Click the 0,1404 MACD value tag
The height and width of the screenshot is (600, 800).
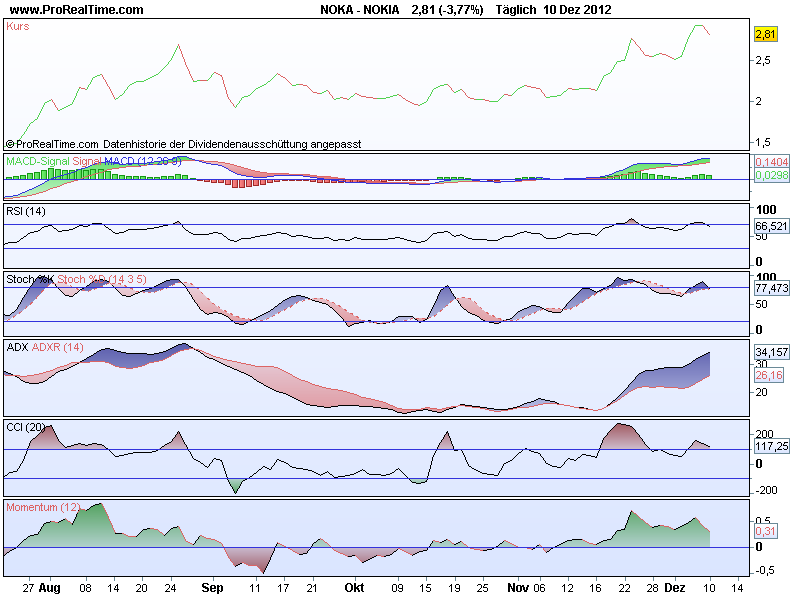pos(772,162)
